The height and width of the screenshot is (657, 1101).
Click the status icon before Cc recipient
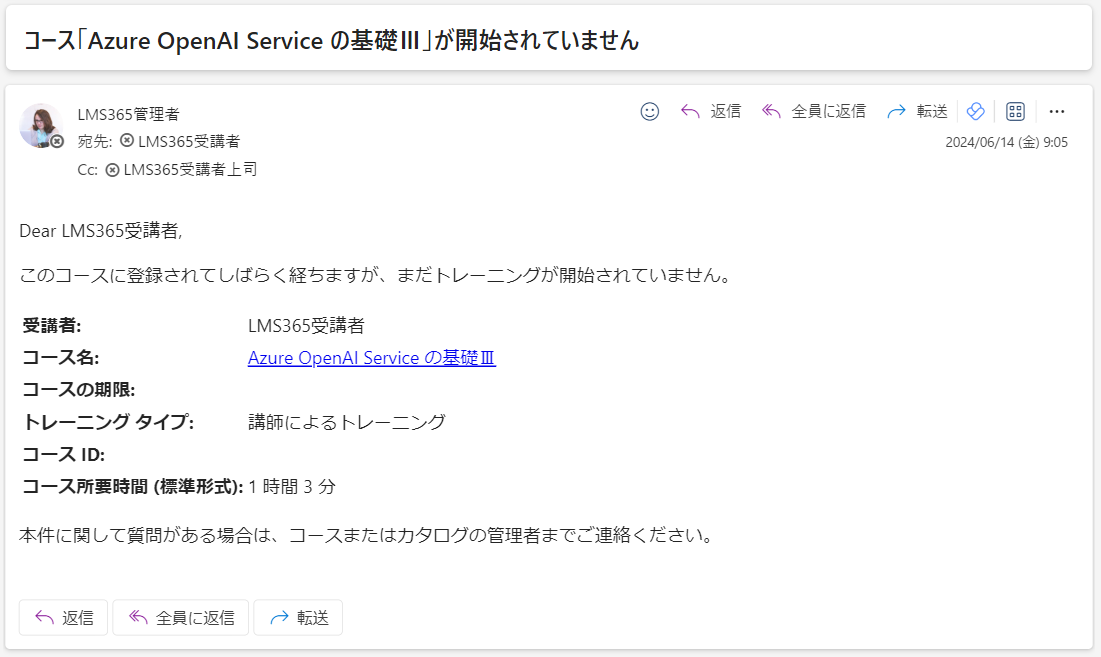(x=112, y=169)
